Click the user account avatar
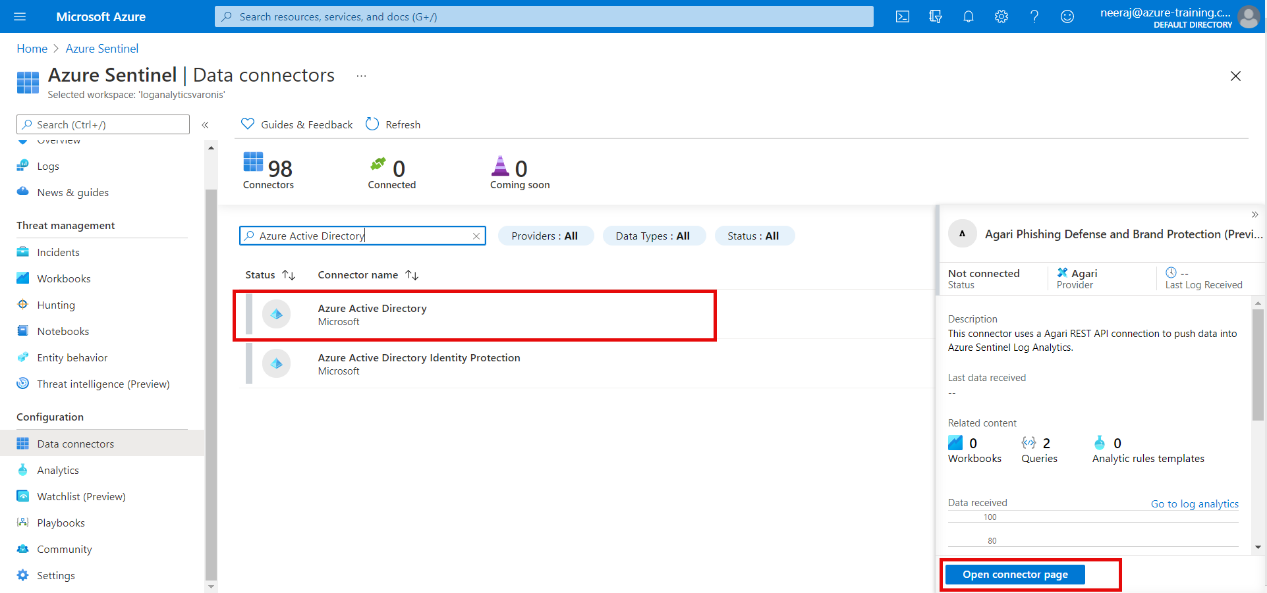 point(1248,16)
